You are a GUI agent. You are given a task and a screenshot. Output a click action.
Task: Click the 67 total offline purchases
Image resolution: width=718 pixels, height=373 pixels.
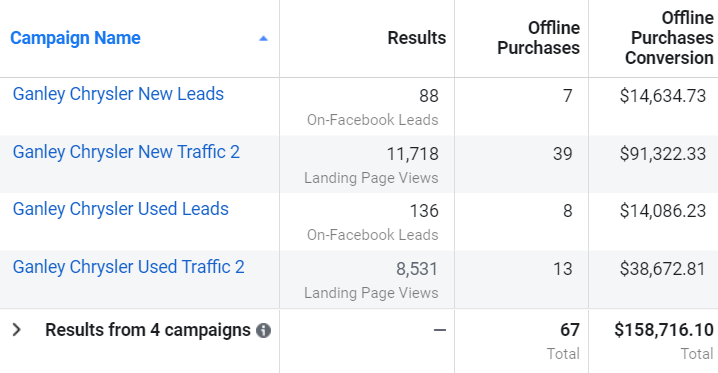point(570,330)
